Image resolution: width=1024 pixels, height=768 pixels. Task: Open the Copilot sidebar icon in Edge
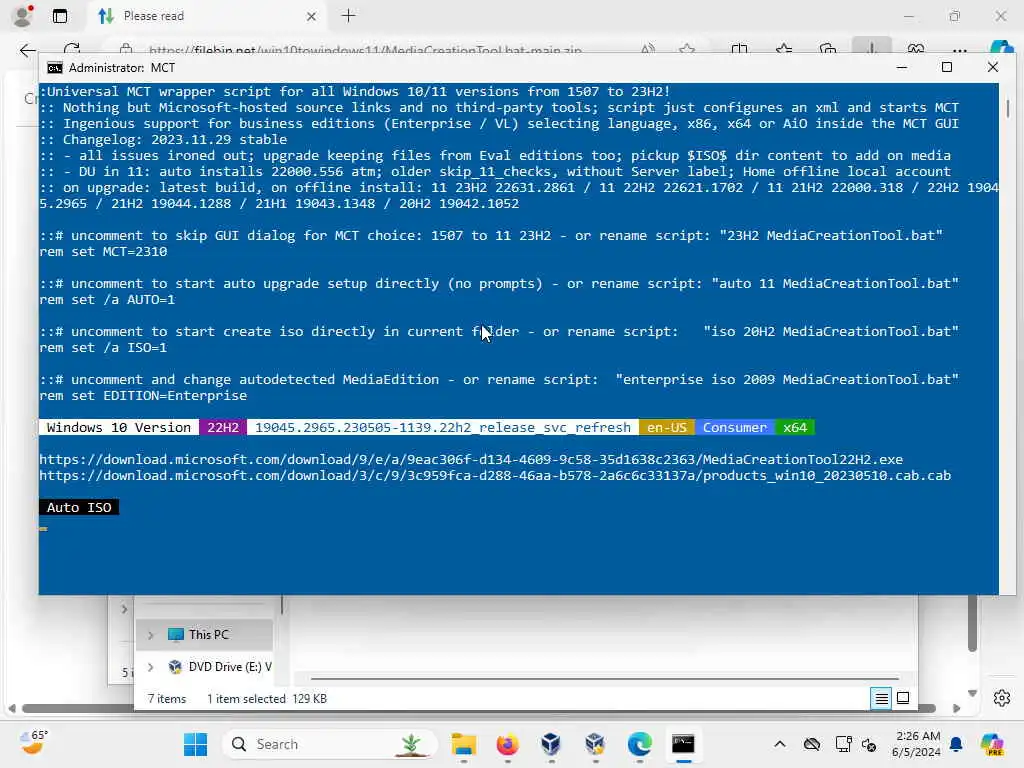pos(1000,48)
